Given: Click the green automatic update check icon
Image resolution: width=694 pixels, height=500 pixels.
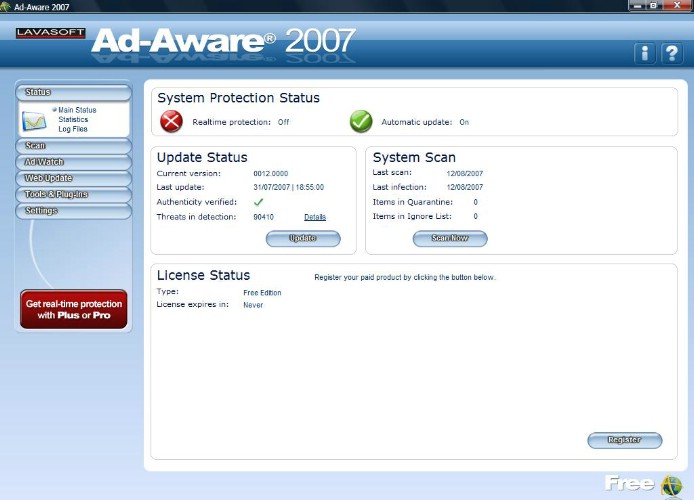Looking at the screenshot, I should 361,122.
